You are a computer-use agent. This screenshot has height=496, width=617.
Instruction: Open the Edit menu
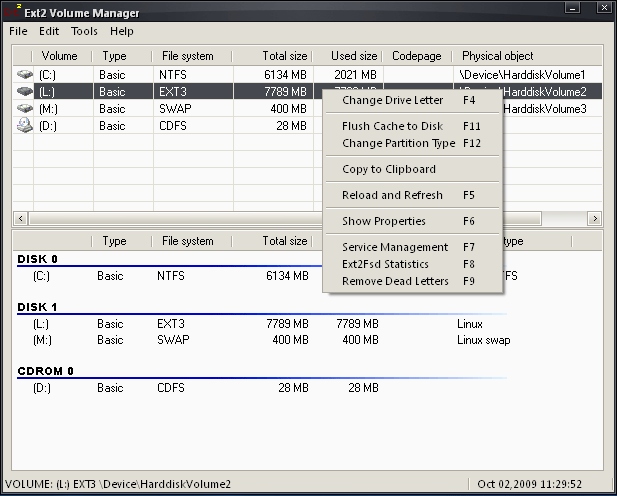(49, 31)
